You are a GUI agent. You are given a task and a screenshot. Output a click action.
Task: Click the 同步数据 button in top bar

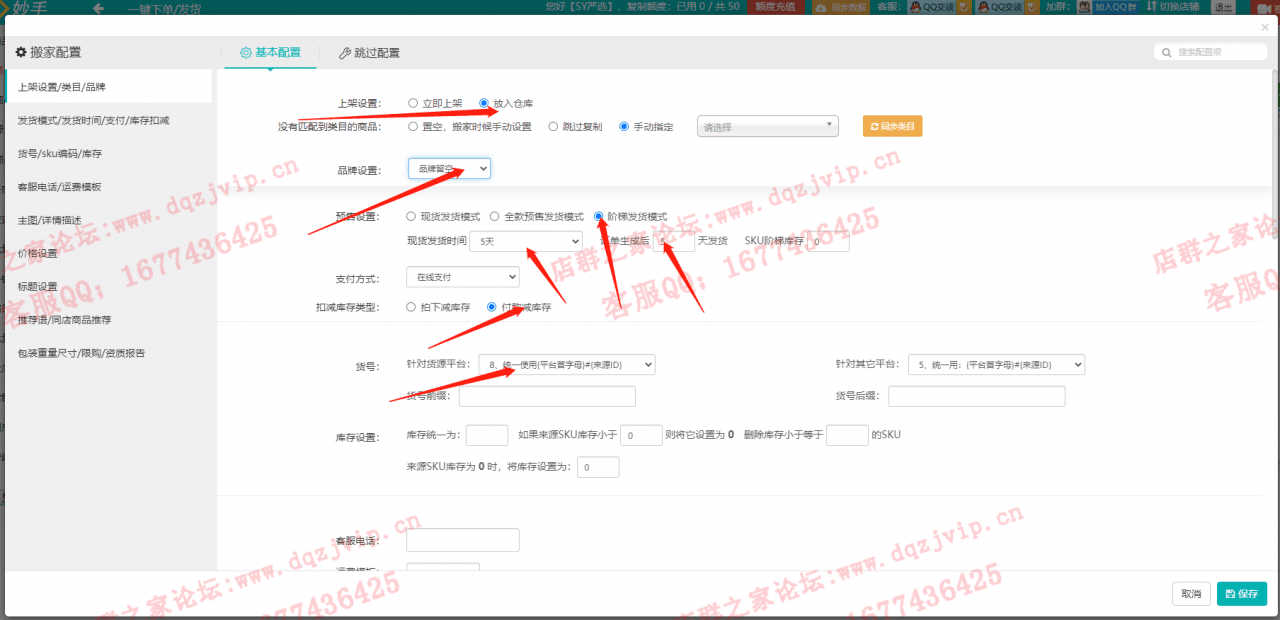click(x=842, y=7)
